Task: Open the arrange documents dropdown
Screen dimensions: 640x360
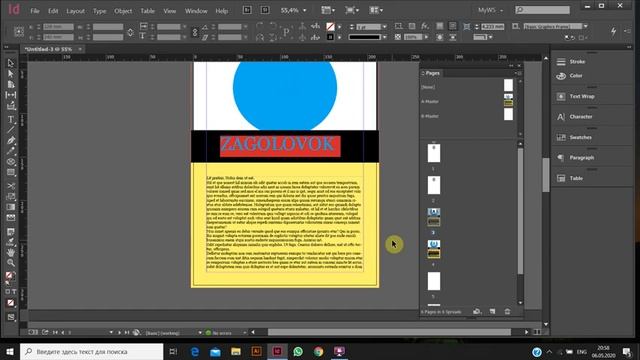Action: pos(376,10)
